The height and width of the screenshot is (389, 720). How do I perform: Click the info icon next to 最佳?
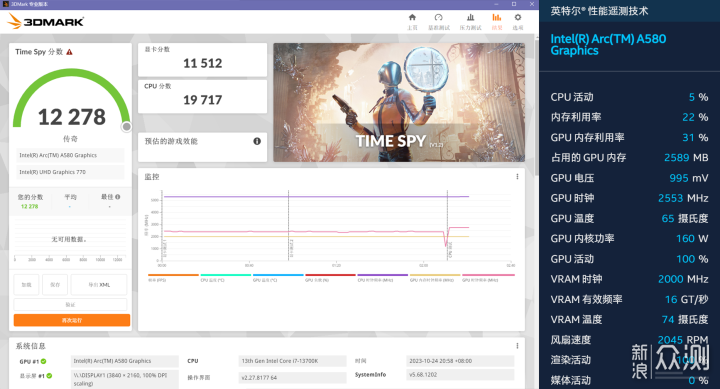(118, 197)
